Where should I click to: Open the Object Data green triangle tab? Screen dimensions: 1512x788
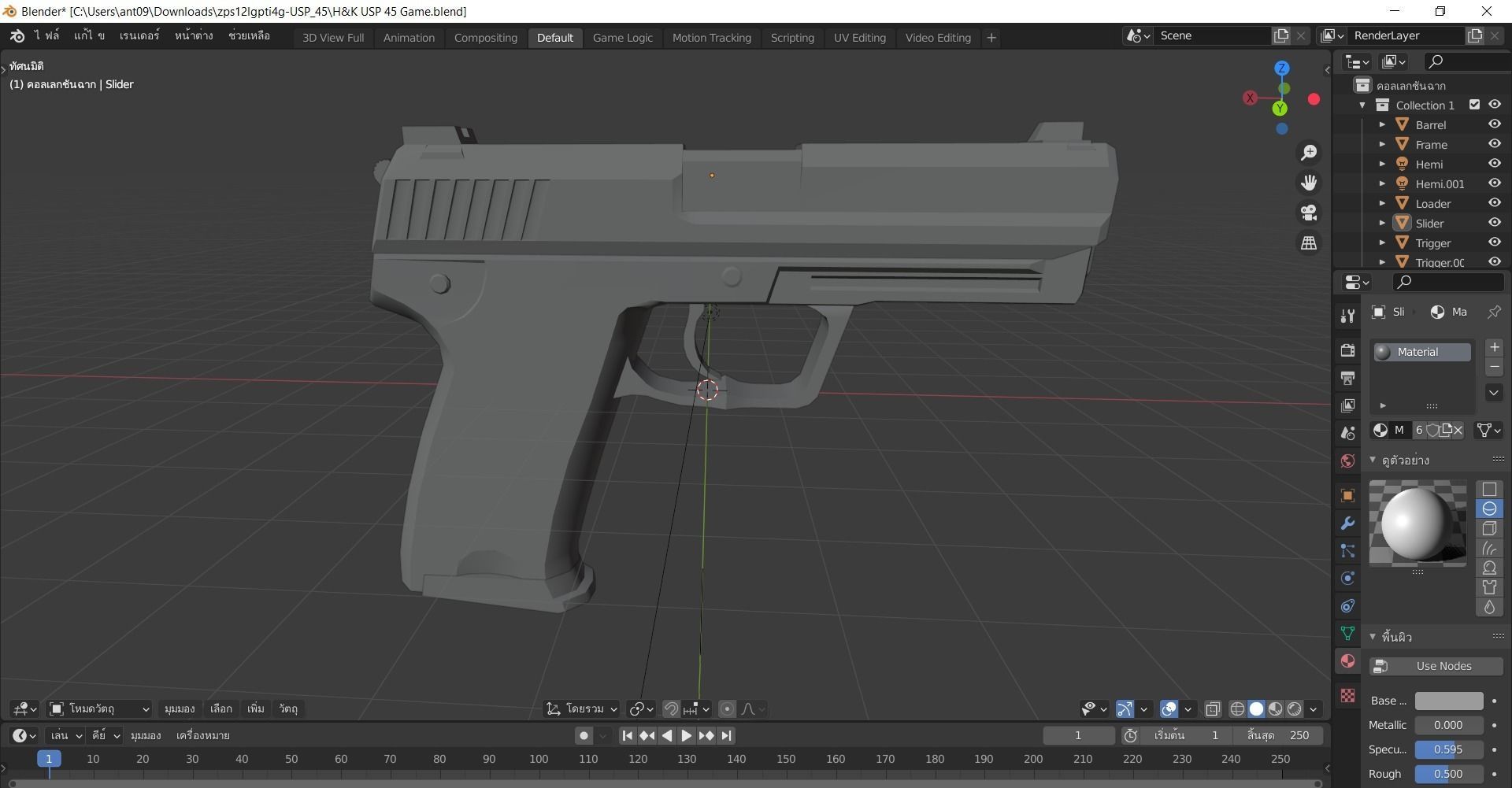tap(1347, 633)
